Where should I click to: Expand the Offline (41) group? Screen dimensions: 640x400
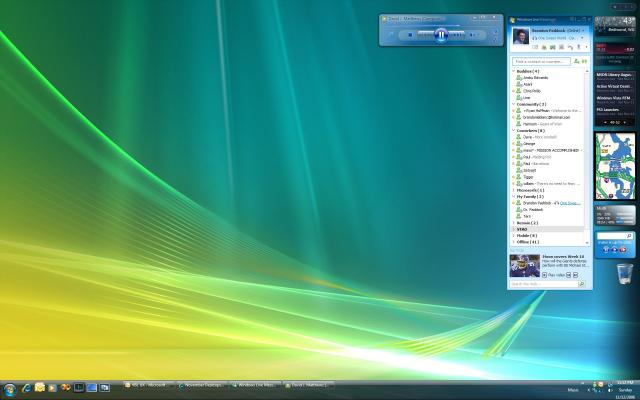[514, 242]
